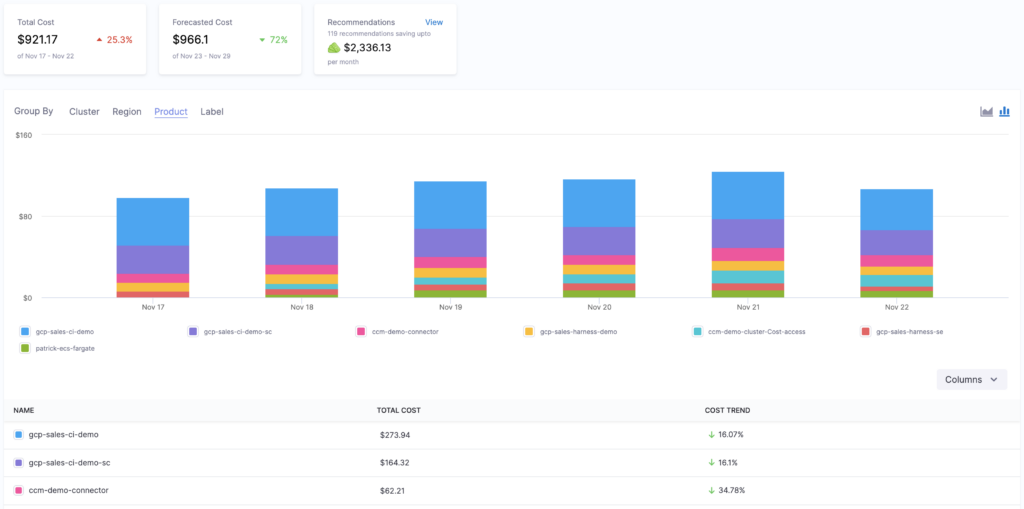Viewport: 1024px width, 509px height.
Task: Click View link in Recommendations card
Action: 434,22
